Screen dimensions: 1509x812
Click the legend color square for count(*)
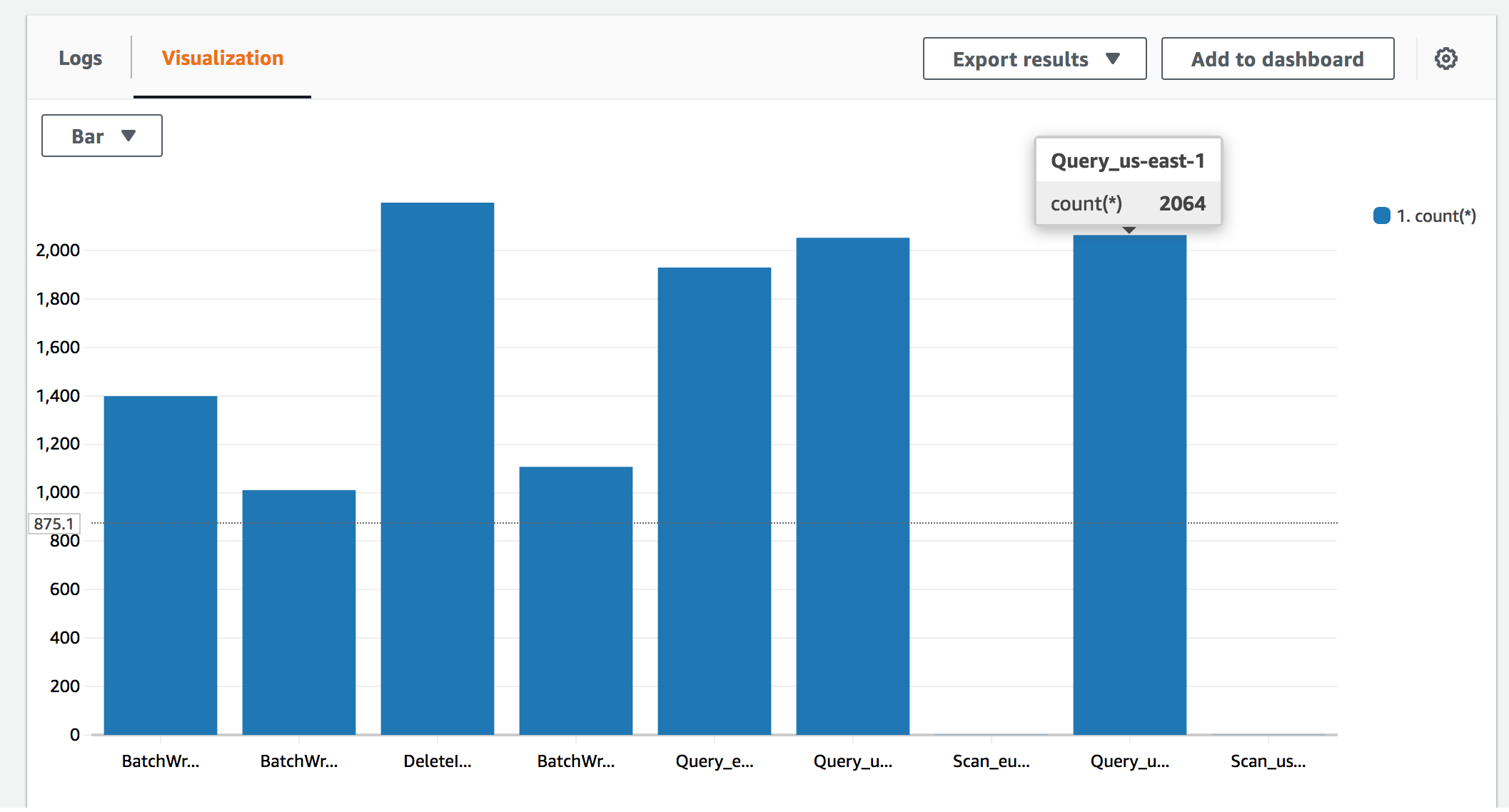click(x=1382, y=215)
